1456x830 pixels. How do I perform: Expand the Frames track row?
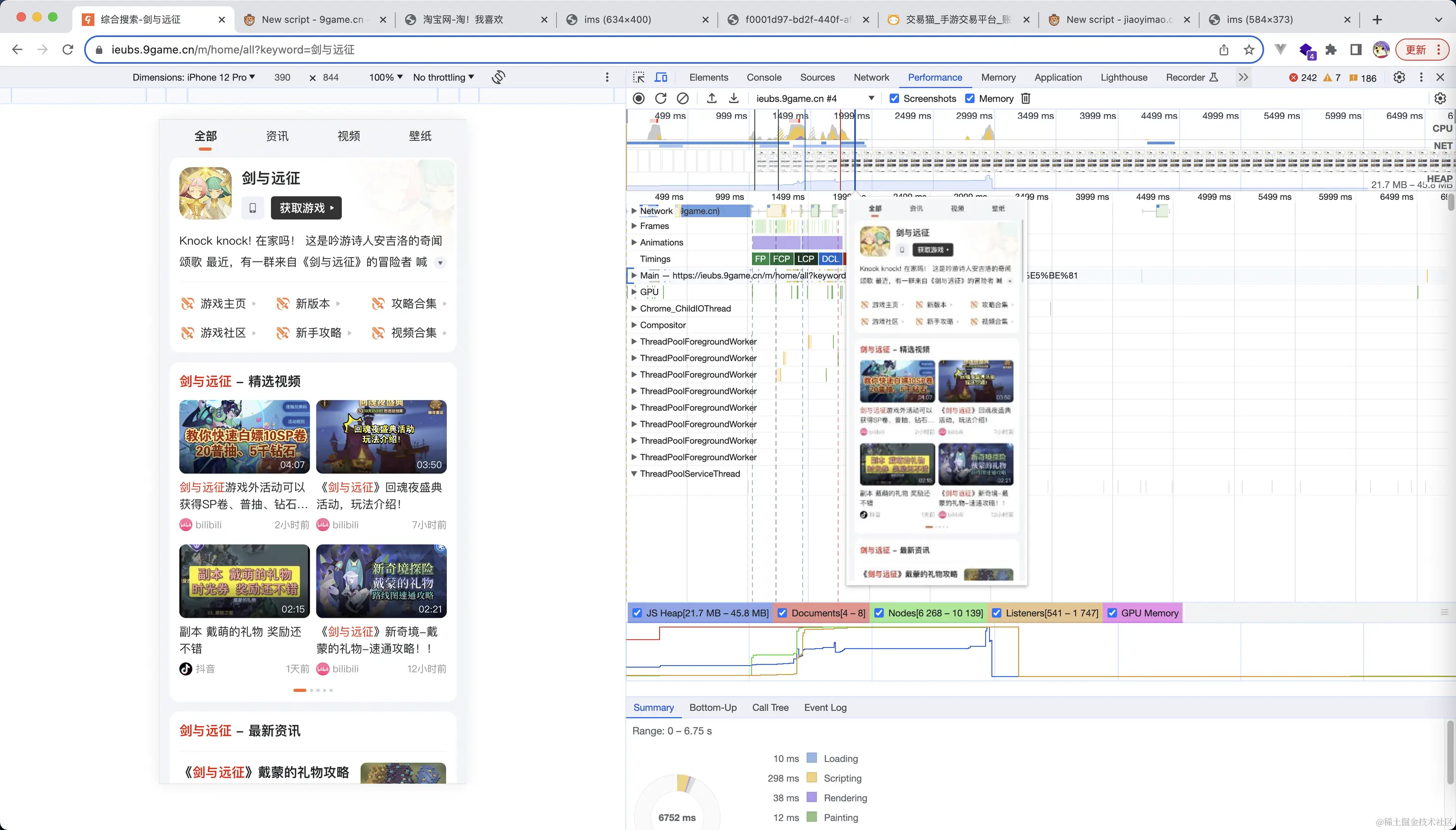pyautogui.click(x=634, y=226)
